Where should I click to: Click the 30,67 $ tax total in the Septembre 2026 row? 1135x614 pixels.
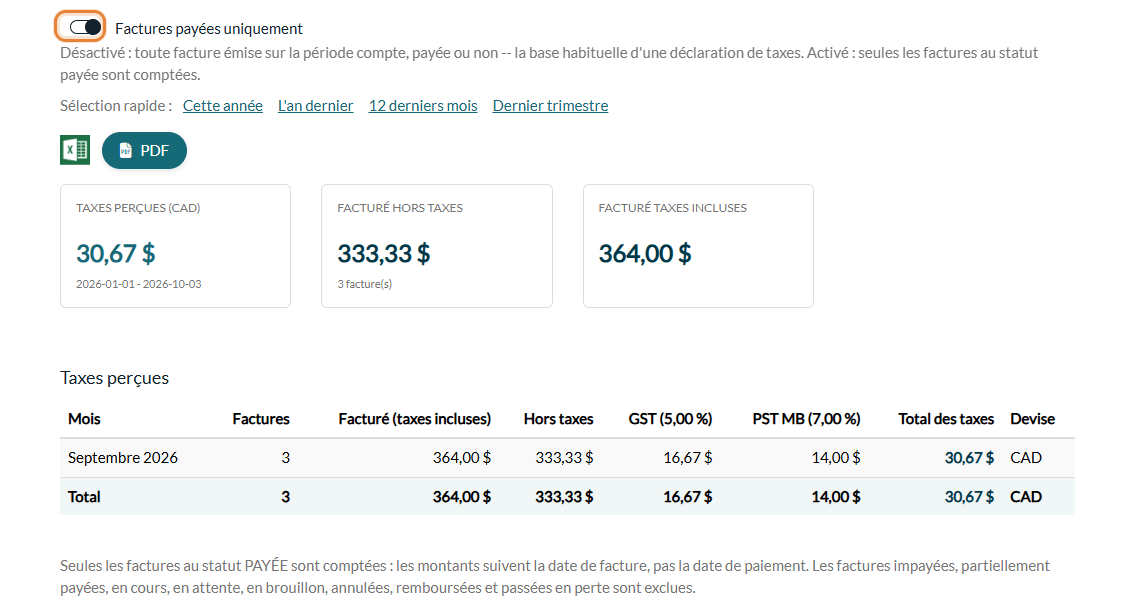(x=969, y=458)
